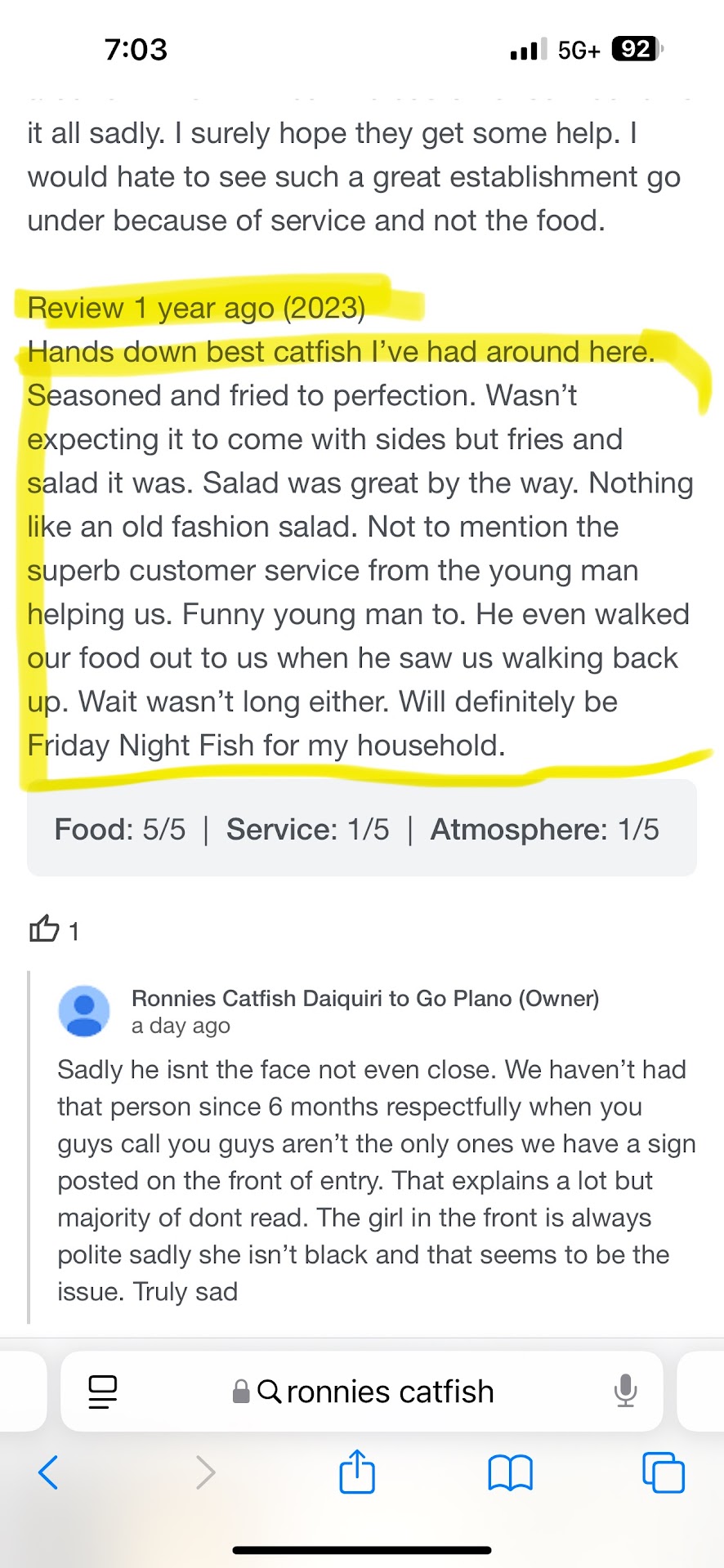
Task: Tap the microphone voice search icon
Action: click(625, 1391)
